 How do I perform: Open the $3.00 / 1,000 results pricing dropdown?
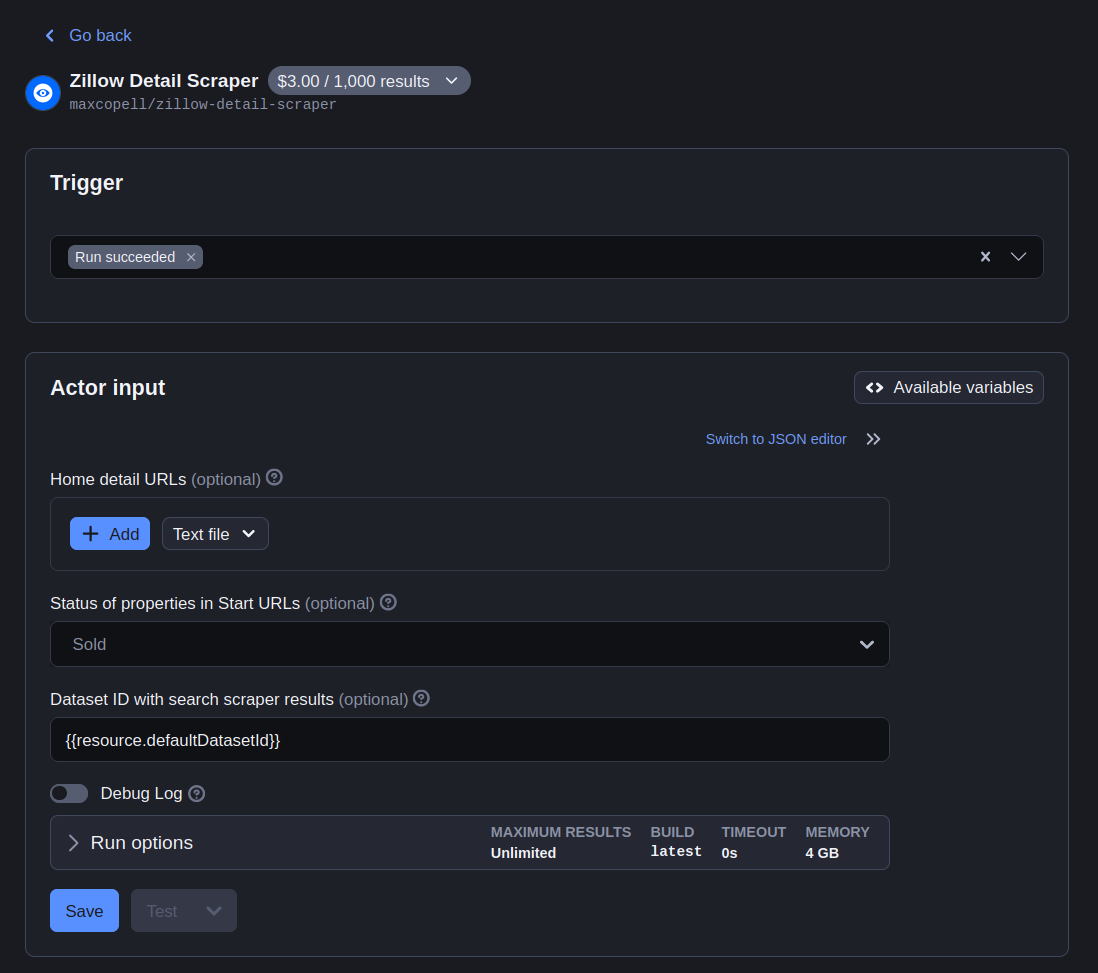click(369, 81)
